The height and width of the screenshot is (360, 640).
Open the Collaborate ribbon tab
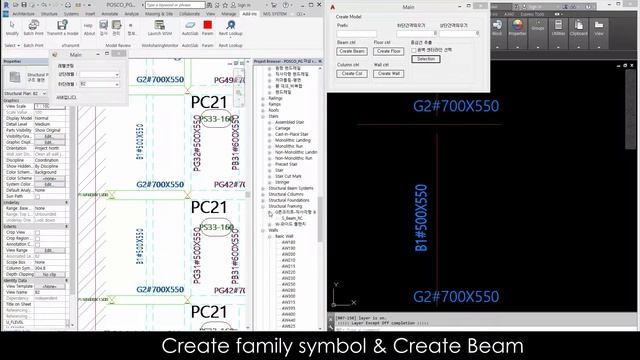[189, 14]
